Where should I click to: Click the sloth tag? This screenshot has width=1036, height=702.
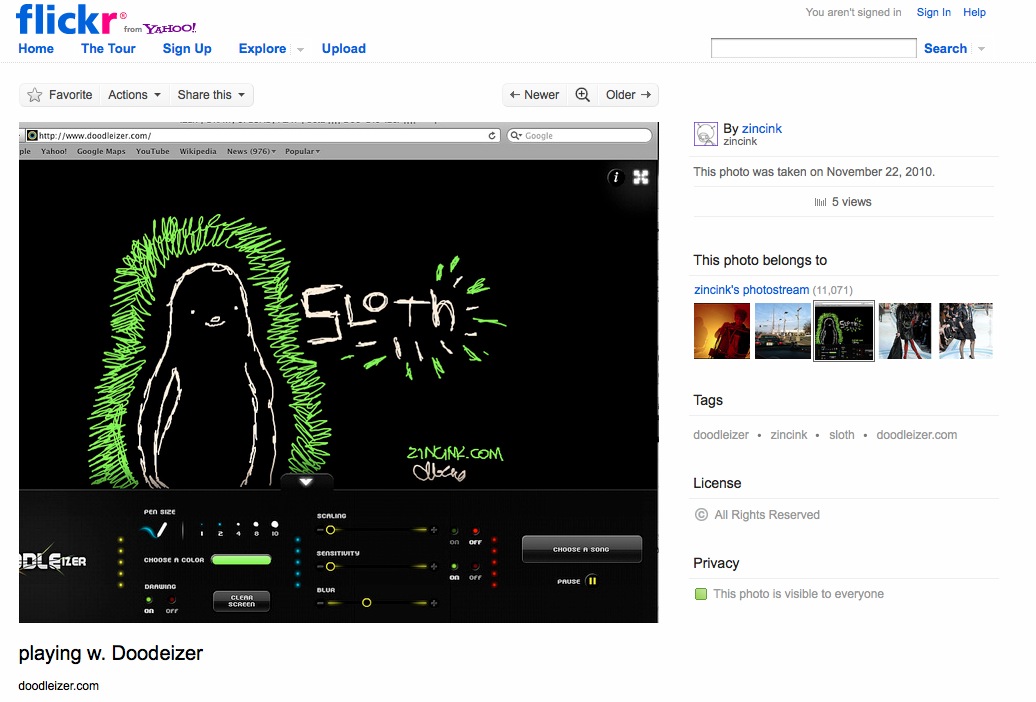pyautogui.click(x=841, y=435)
